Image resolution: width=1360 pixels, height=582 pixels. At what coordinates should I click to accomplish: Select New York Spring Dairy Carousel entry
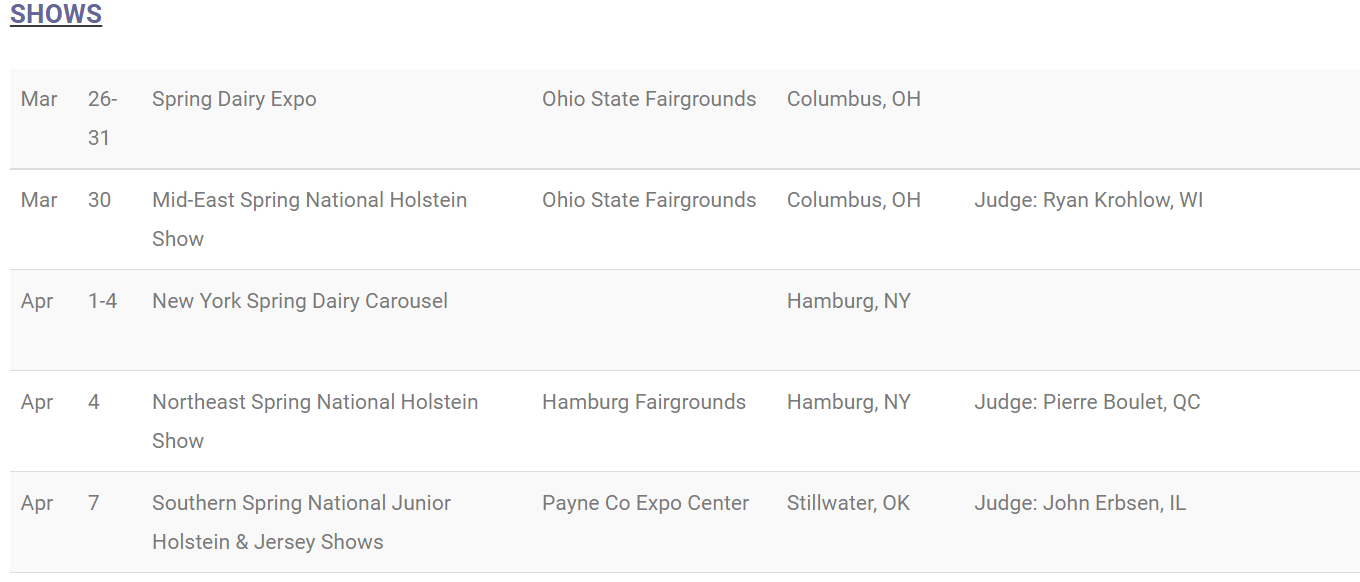300,301
